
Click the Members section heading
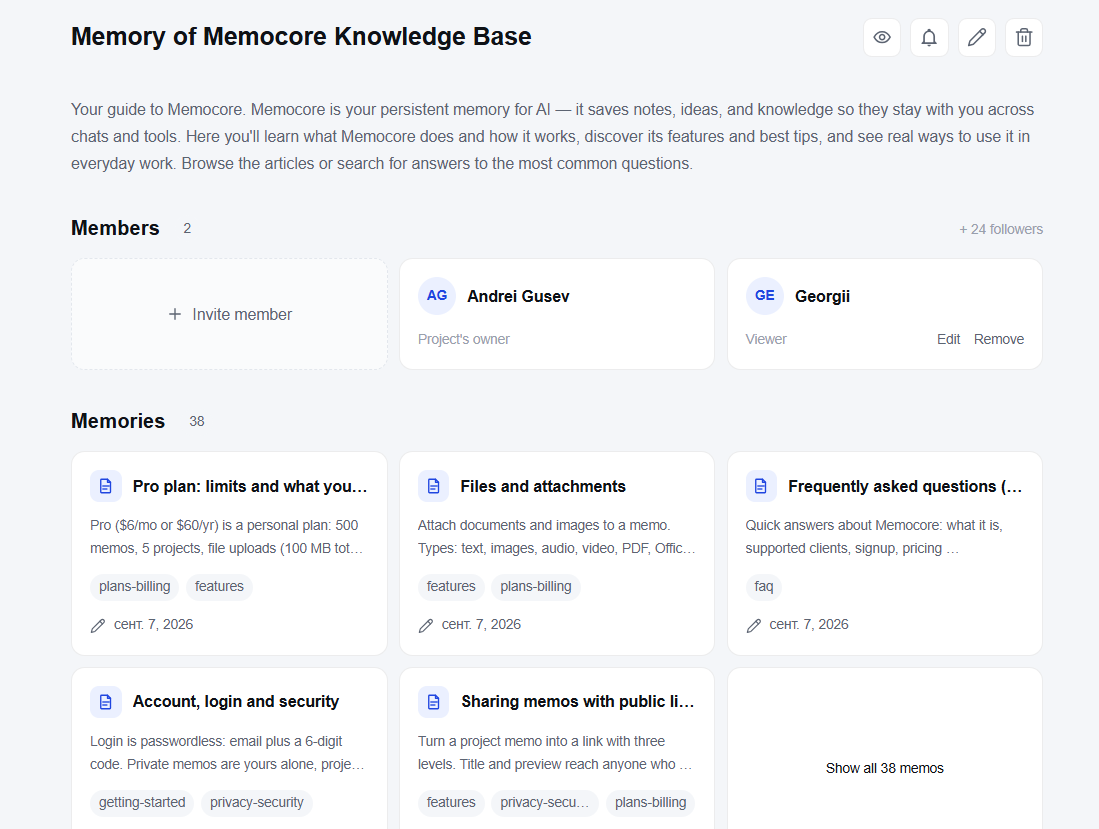(116, 228)
